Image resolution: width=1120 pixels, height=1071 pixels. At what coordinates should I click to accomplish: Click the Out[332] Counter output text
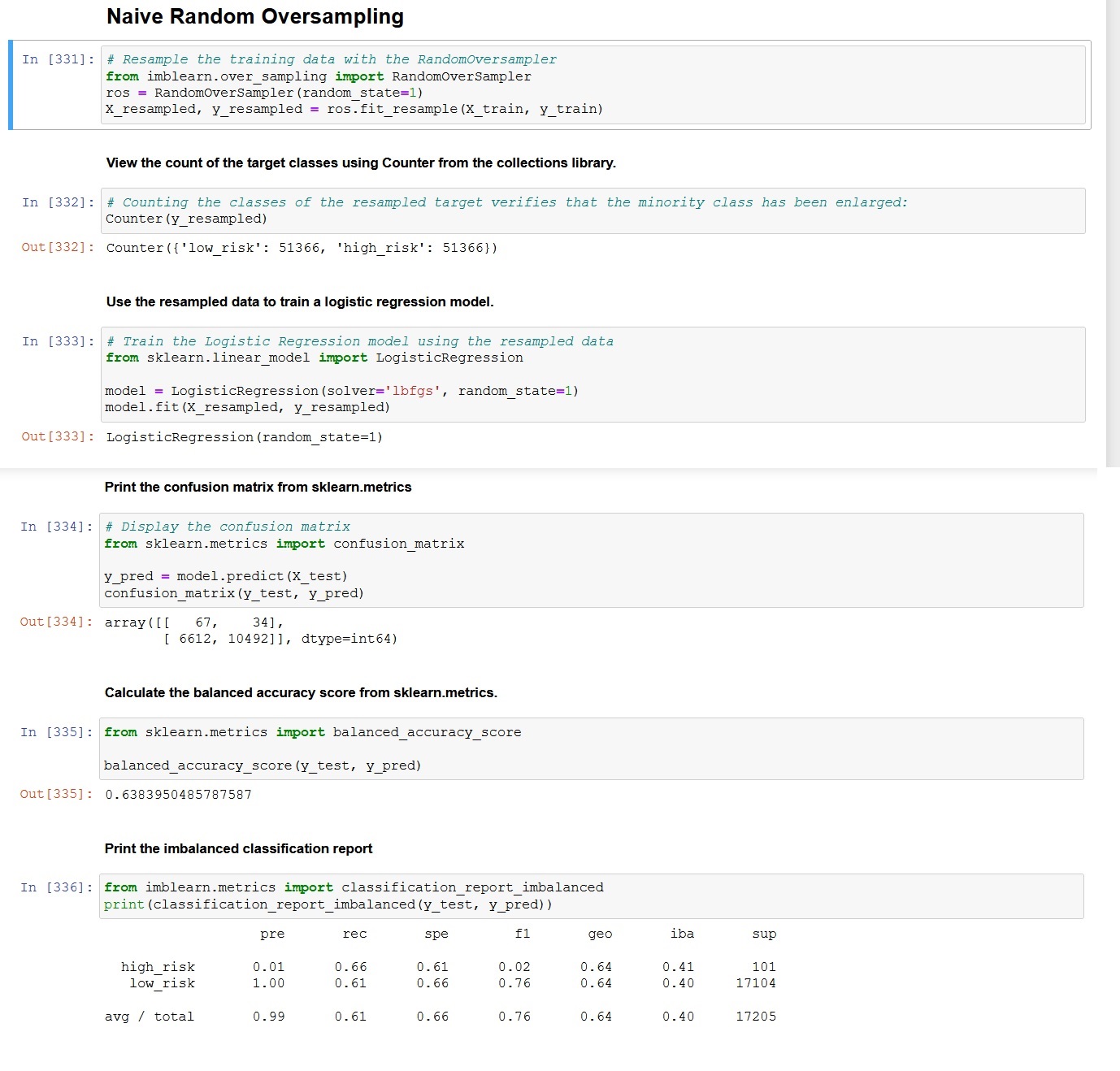301,248
